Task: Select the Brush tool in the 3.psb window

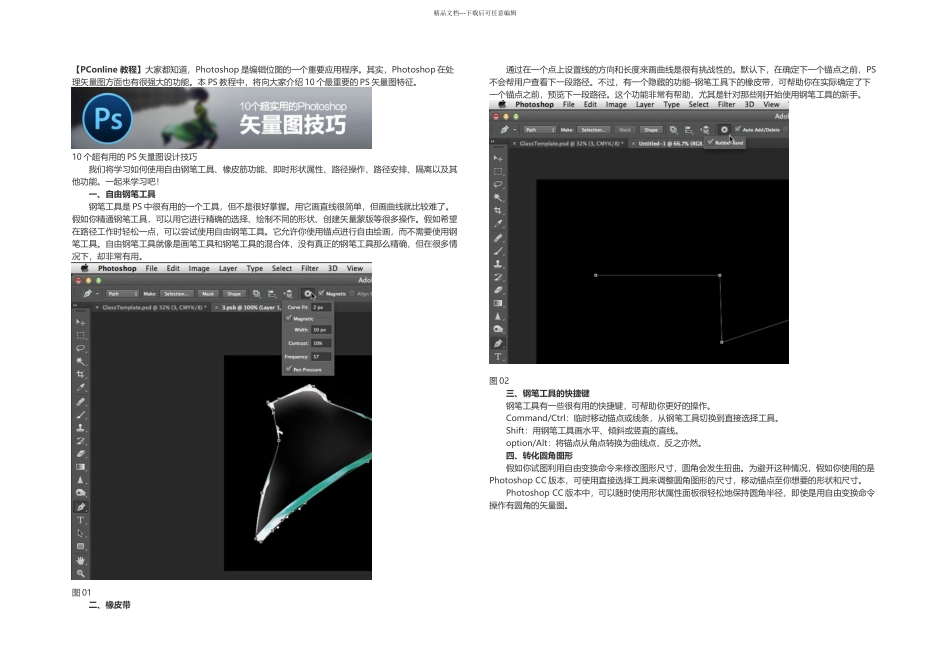Action: click(x=81, y=415)
